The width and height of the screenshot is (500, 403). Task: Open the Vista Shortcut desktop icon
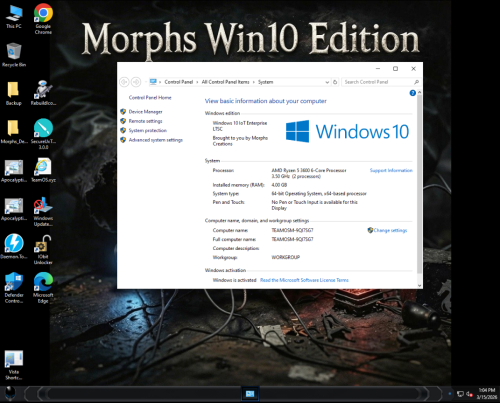tap(14, 365)
